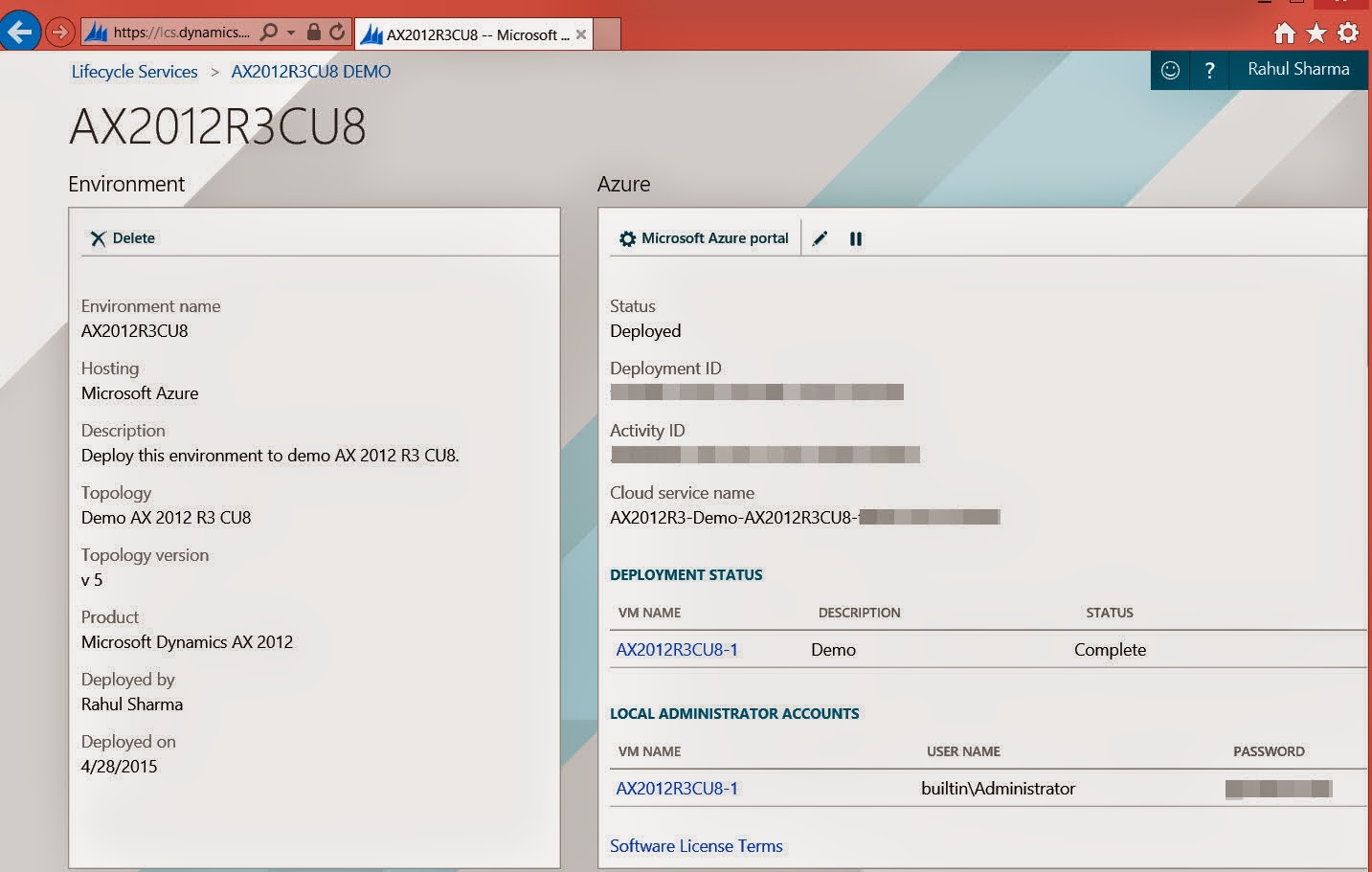Click the STATUS column header
1372x872 pixels.
1110,613
